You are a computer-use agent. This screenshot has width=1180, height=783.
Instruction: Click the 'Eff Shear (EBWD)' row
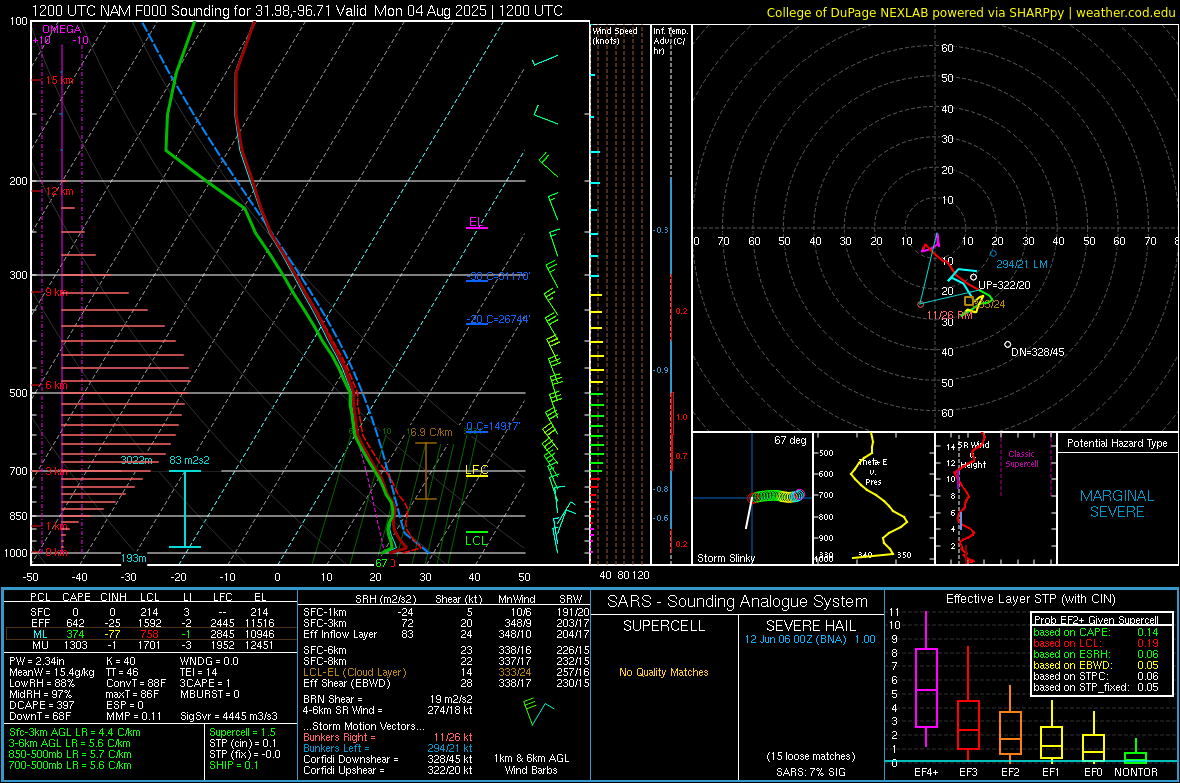446,683
